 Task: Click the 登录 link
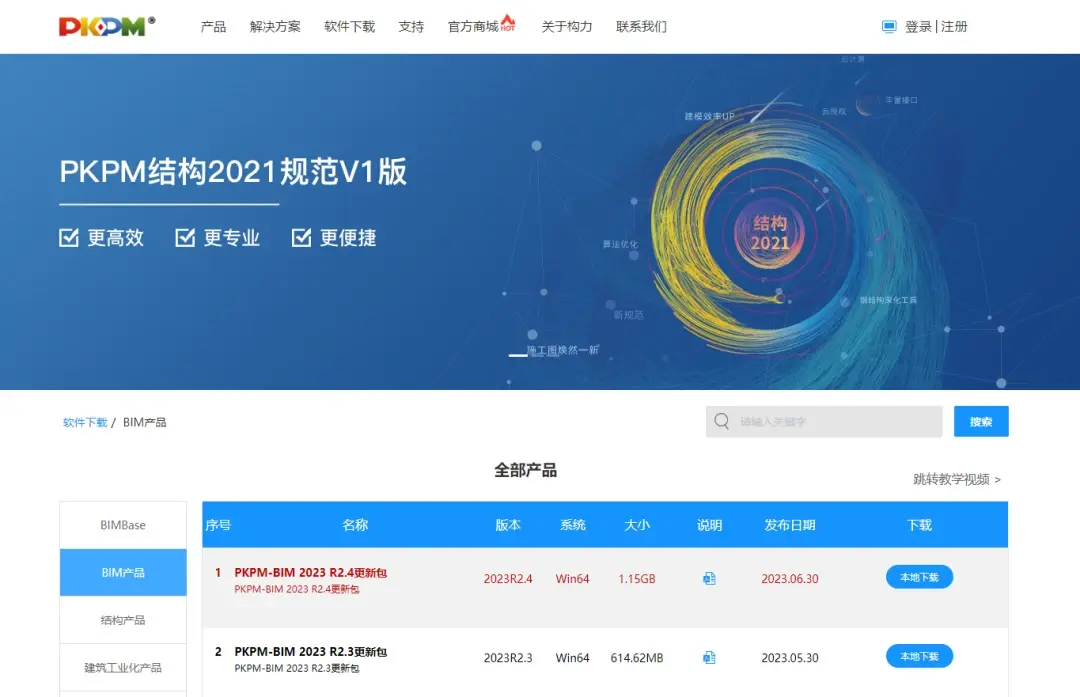918,27
